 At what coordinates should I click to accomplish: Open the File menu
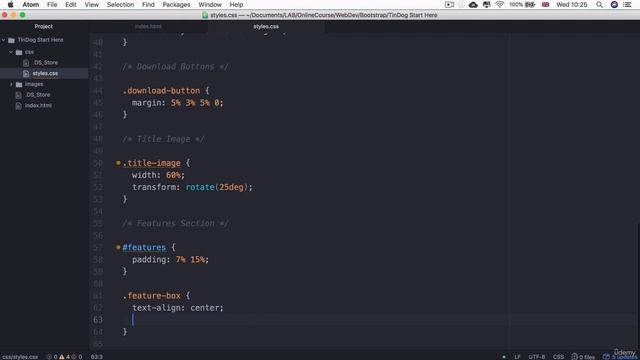(52, 4)
